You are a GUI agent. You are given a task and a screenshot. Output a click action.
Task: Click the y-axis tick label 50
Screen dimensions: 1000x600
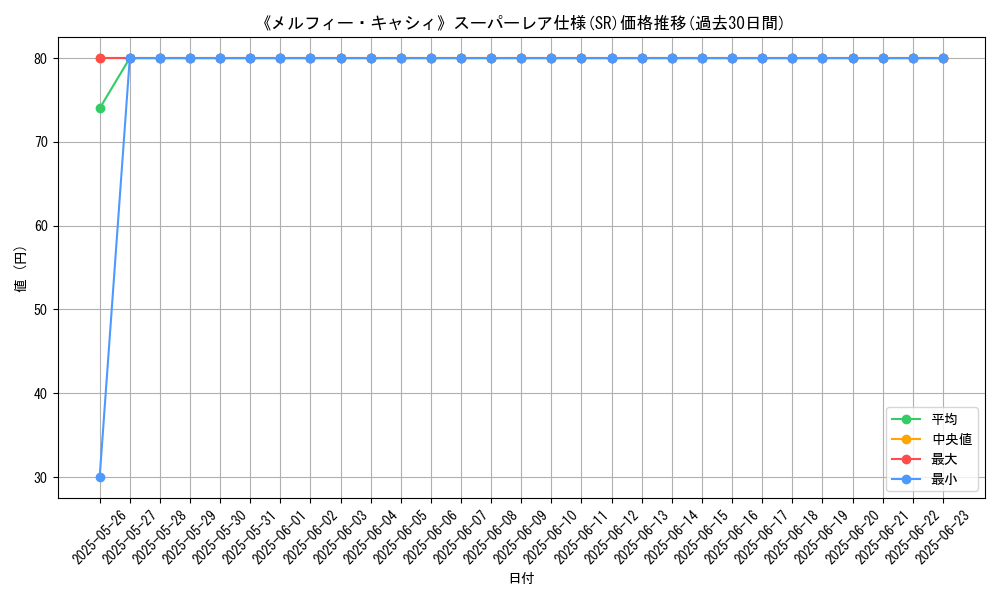pos(41,310)
